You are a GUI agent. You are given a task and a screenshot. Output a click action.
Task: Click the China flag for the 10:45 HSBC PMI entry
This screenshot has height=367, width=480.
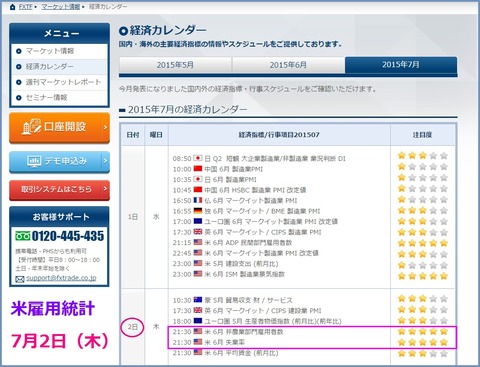tap(198, 189)
